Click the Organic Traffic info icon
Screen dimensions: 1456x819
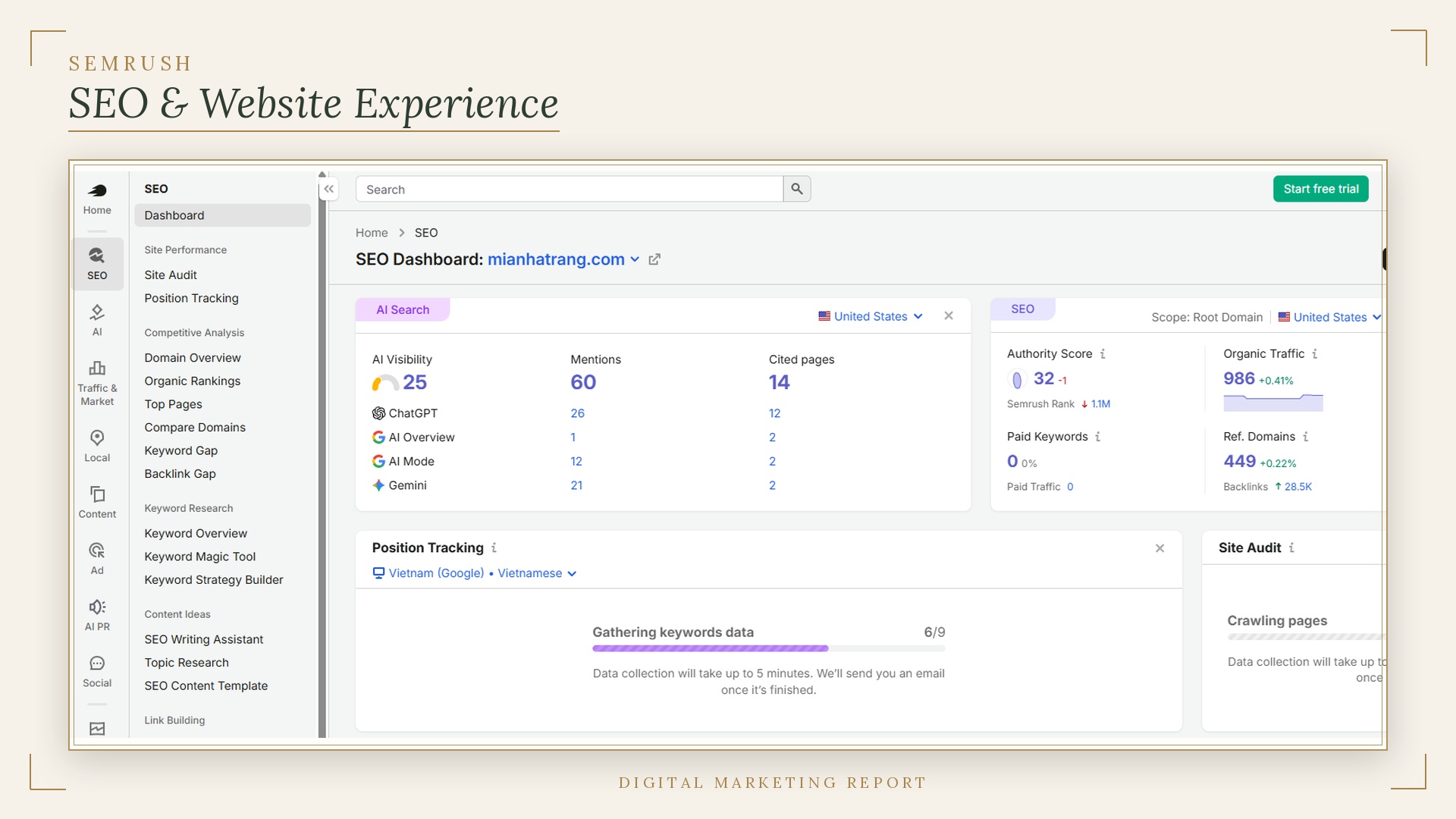click(1315, 353)
